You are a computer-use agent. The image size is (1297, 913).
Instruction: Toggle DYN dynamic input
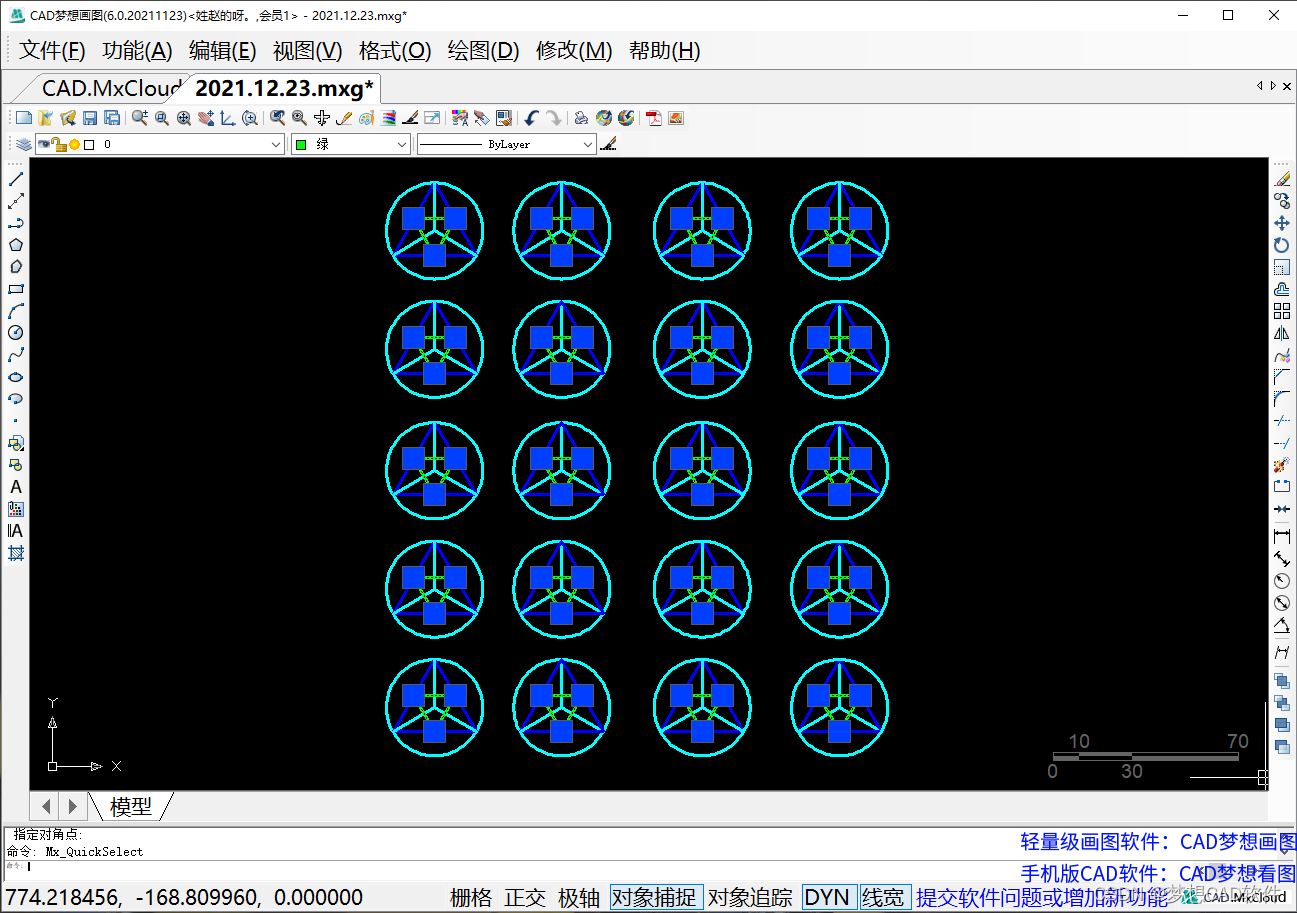pyautogui.click(x=827, y=897)
